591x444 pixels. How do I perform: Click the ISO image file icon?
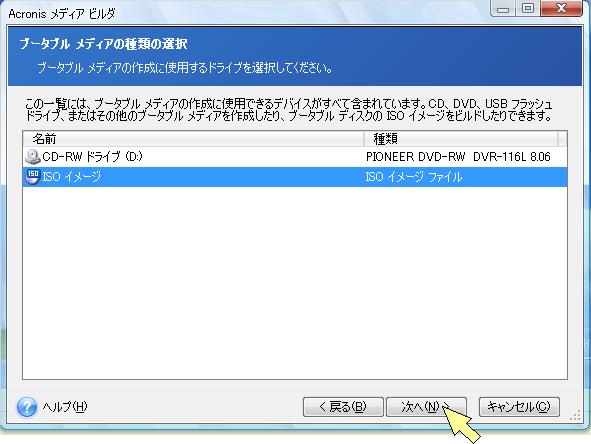point(32,176)
